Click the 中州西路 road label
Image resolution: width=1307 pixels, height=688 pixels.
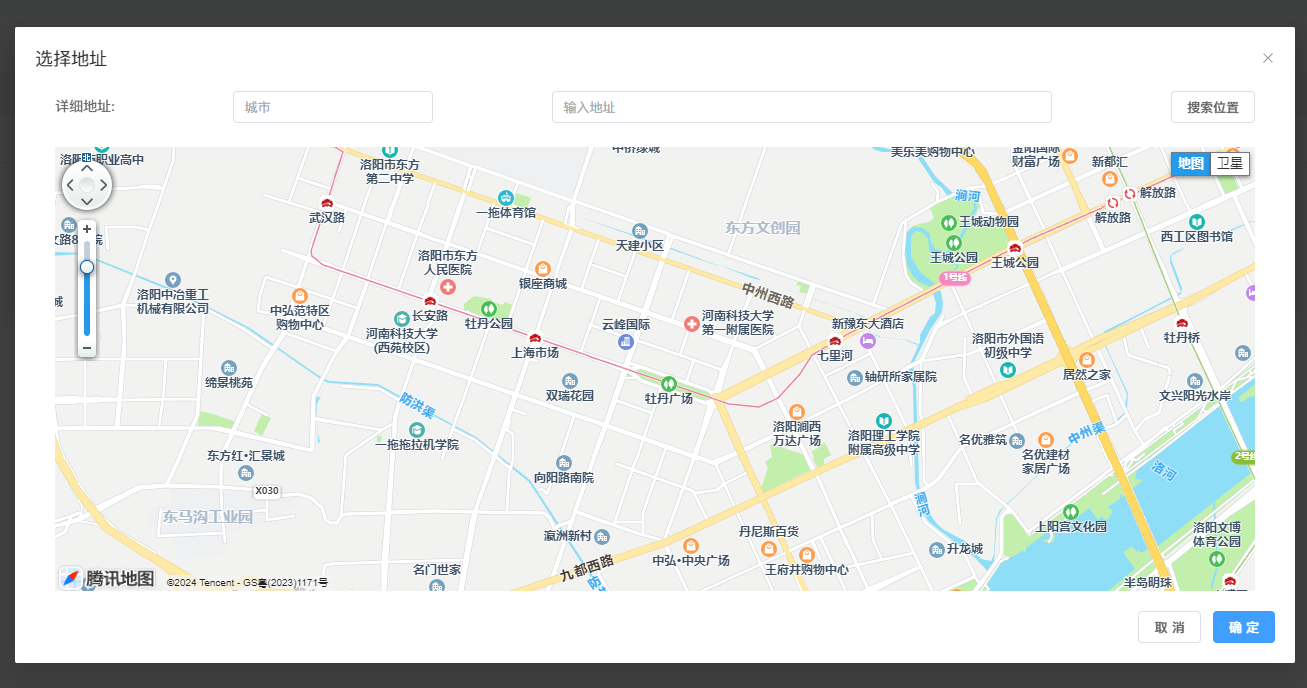768,295
